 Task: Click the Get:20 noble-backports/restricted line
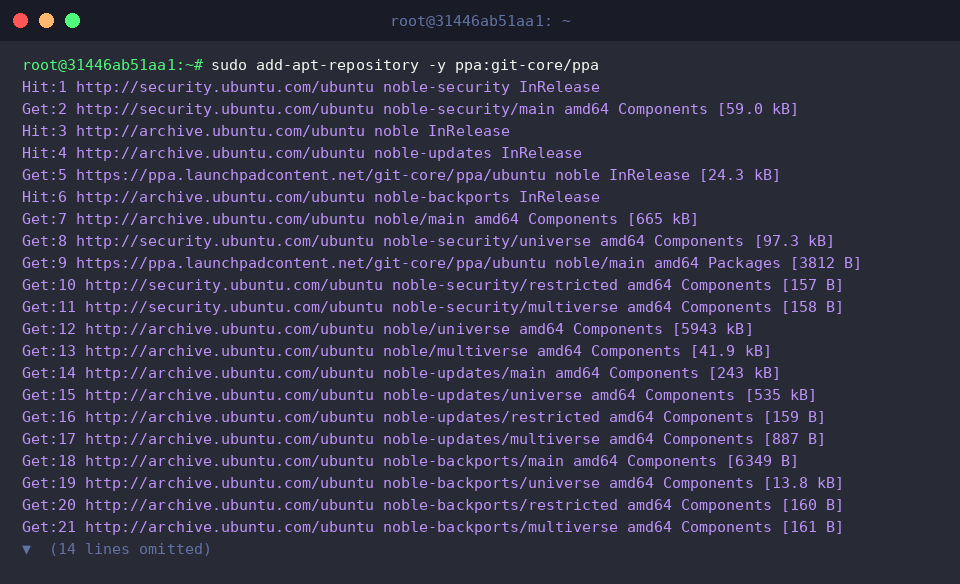(x=432, y=506)
